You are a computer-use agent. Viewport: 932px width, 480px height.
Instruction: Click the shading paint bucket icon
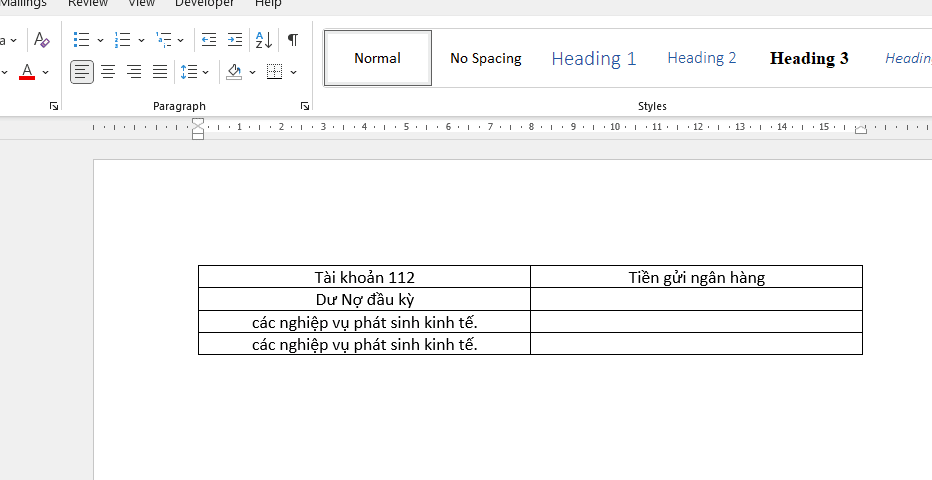point(235,72)
